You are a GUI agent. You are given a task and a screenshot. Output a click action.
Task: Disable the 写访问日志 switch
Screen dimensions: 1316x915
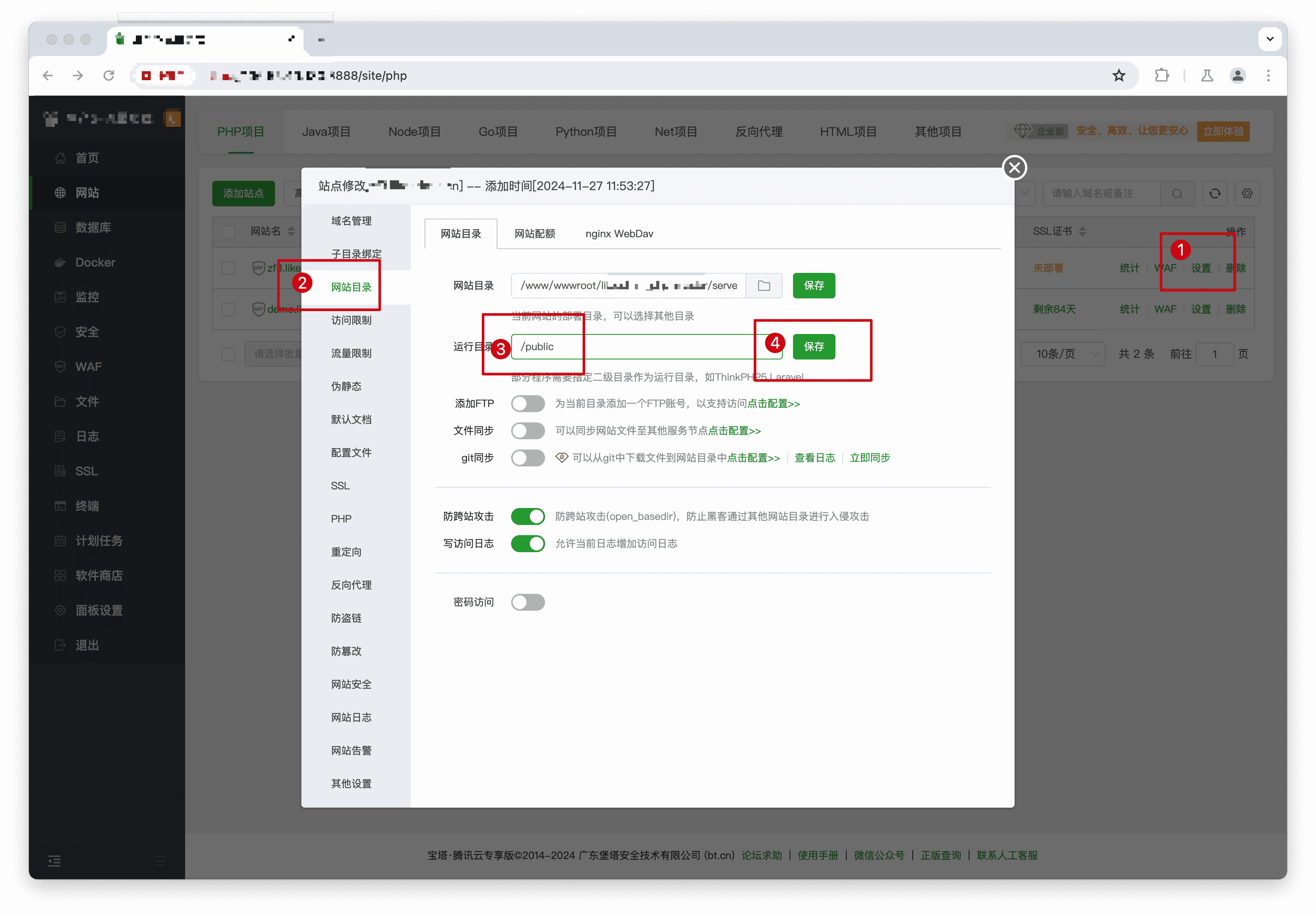click(x=527, y=544)
